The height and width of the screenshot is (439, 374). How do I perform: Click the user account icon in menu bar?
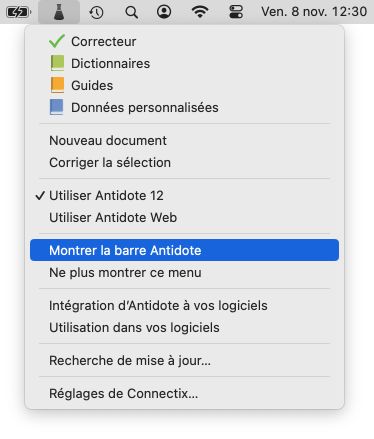[164, 12]
